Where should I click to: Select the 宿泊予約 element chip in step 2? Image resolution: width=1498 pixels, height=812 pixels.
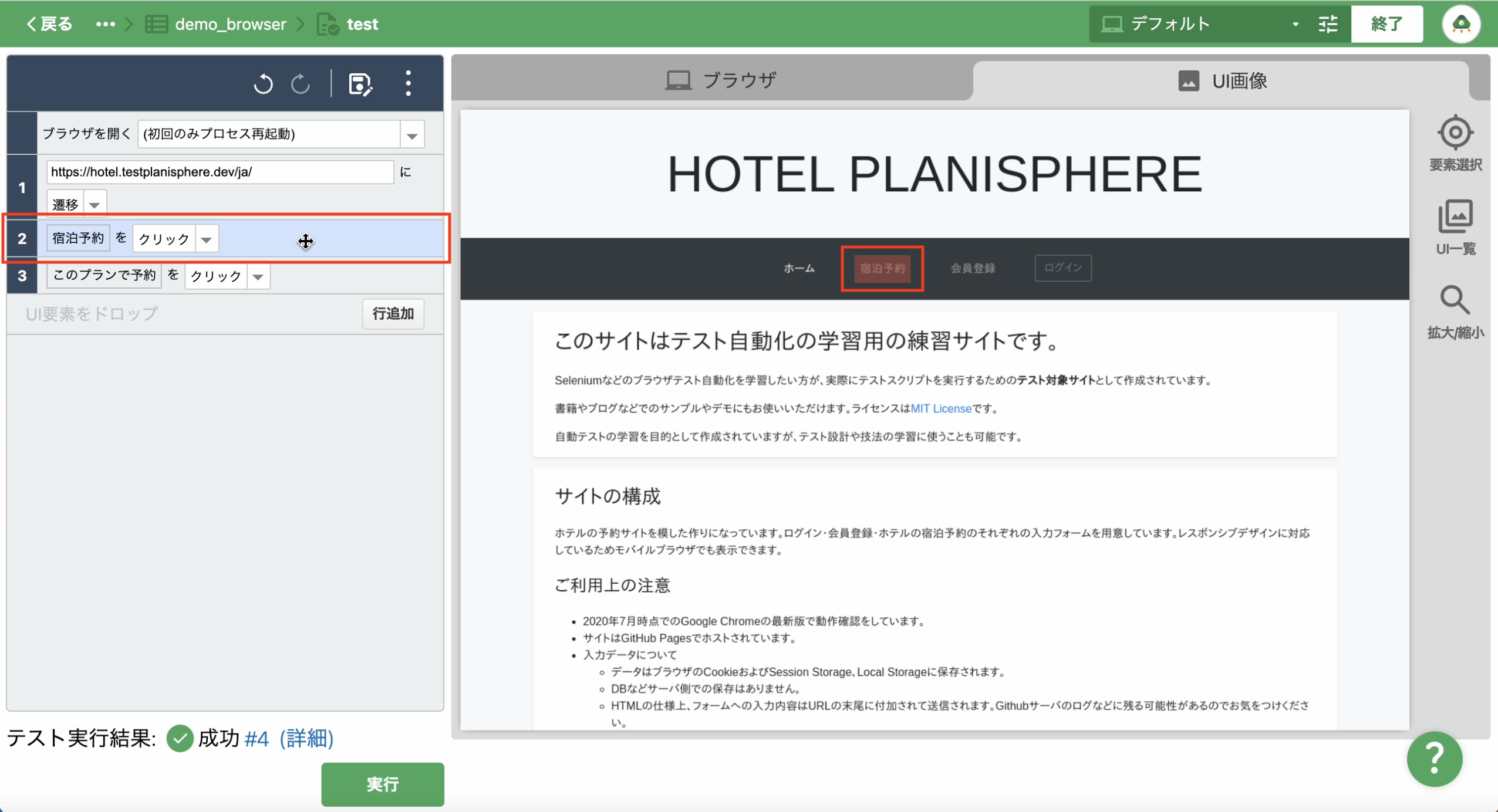click(x=78, y=238)
